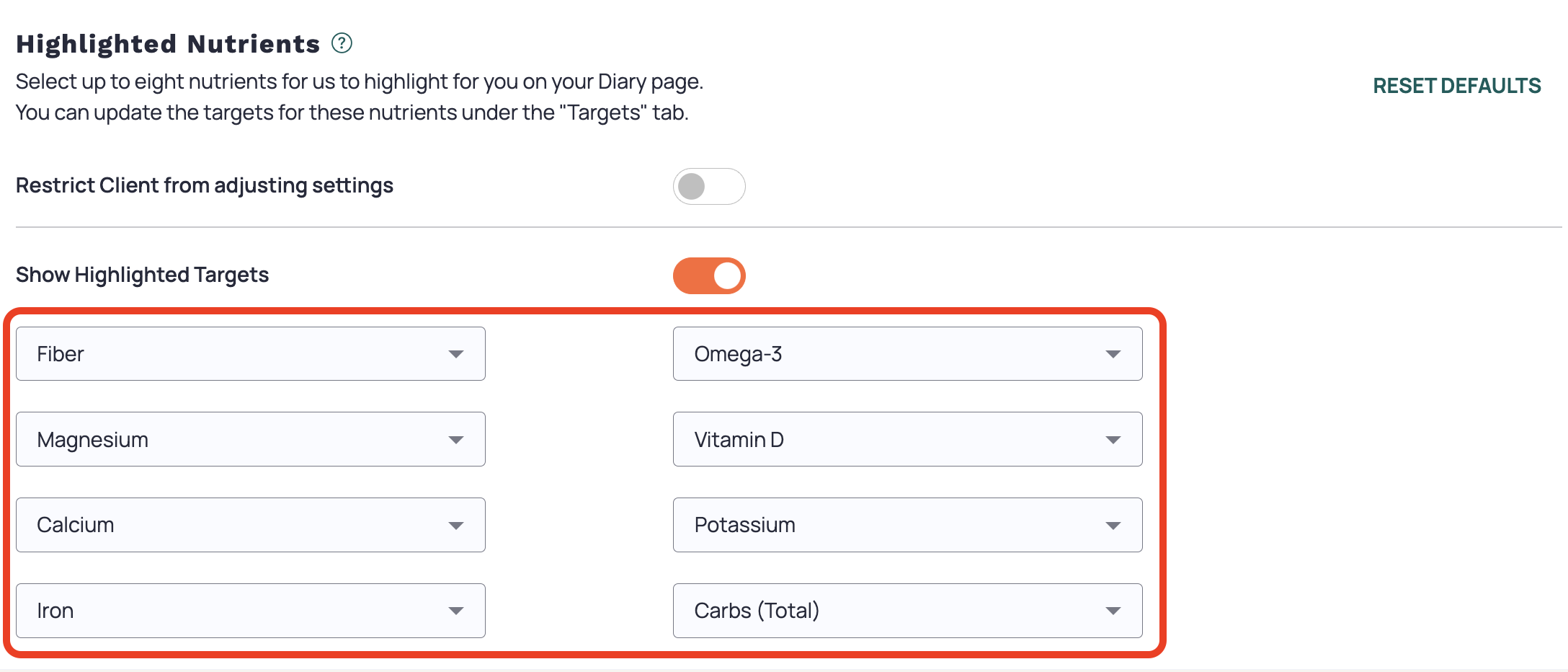This screenshot has width=1568, height=672.
Task: Click the caret arrow beside Carbs (Total)
Action: [x=1113, y=611]
